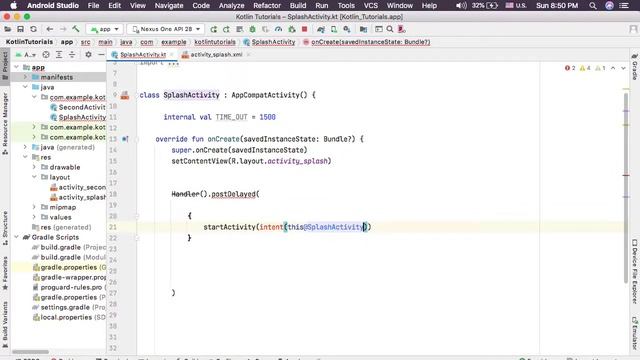Click the red error count indicator

tap(570, 68)
